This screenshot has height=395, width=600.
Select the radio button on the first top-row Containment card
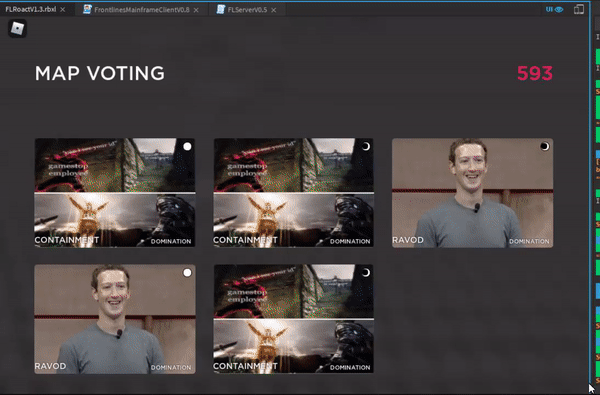pos(187,146)
